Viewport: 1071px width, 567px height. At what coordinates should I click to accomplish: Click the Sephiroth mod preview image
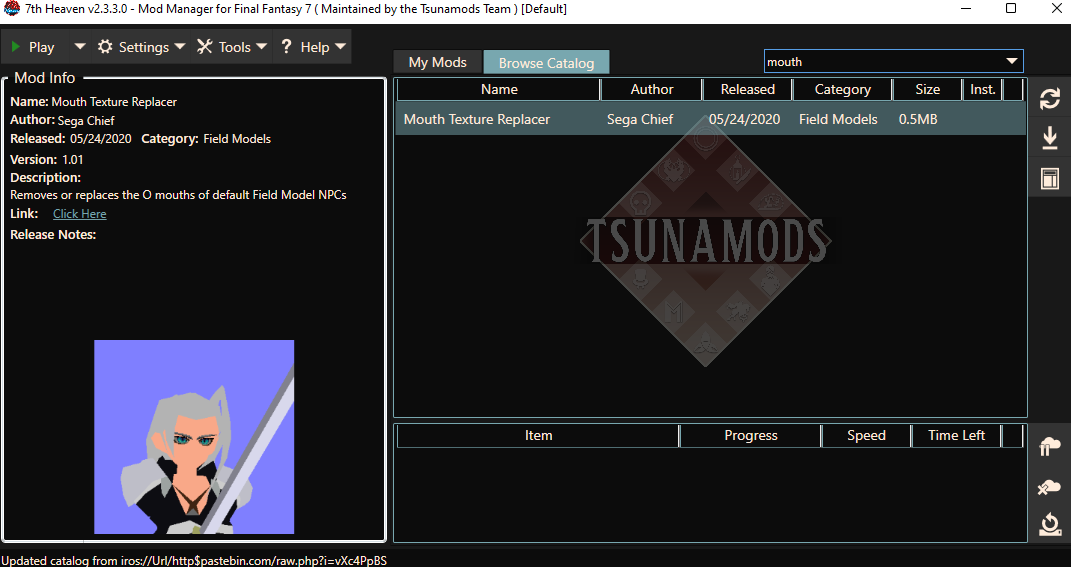point(194,437)
